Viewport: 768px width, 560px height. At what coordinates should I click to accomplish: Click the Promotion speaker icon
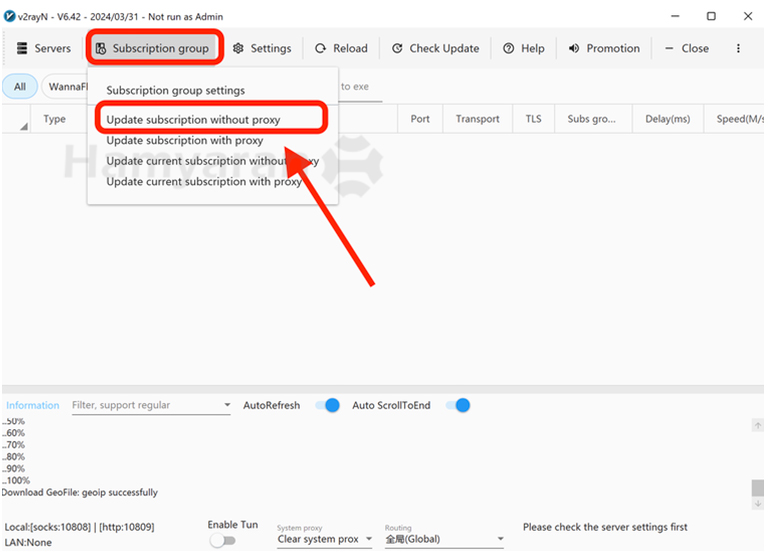click(574, 48)
